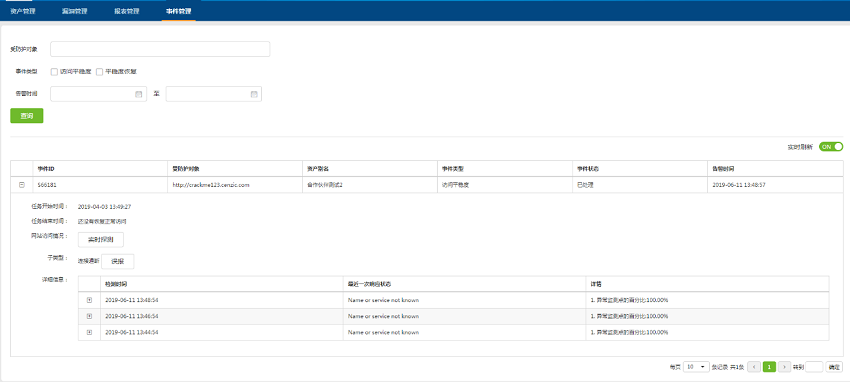The image size is (850, 382).
Task: Click alarm time 2019-06-11 13:48:57
Action: pos(739,185)
